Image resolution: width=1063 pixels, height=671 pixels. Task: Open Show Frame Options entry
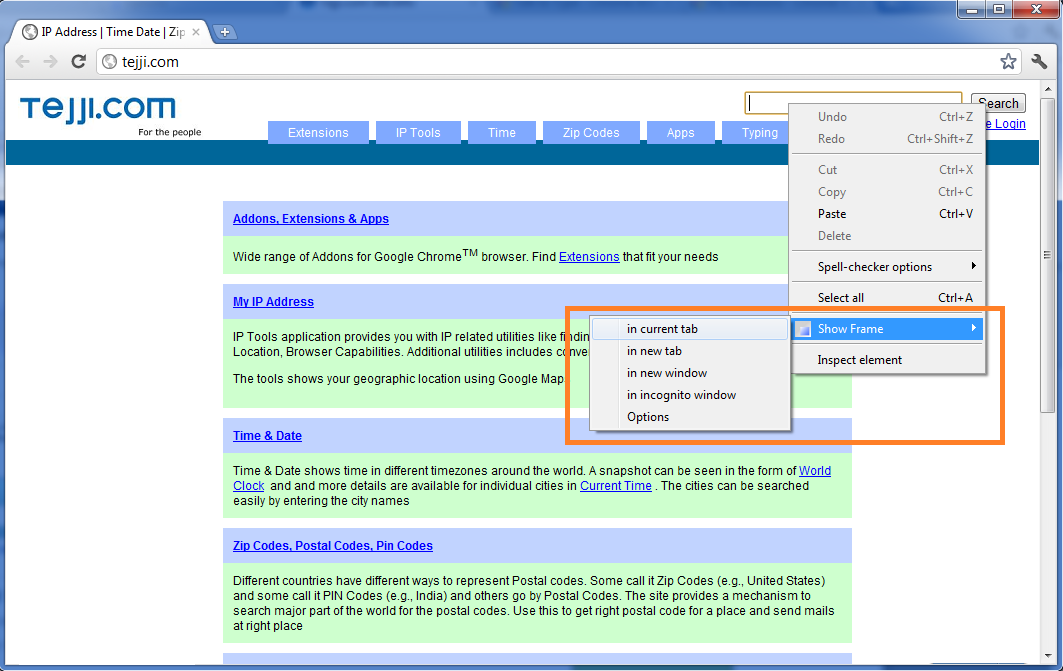tap(690, 417)
